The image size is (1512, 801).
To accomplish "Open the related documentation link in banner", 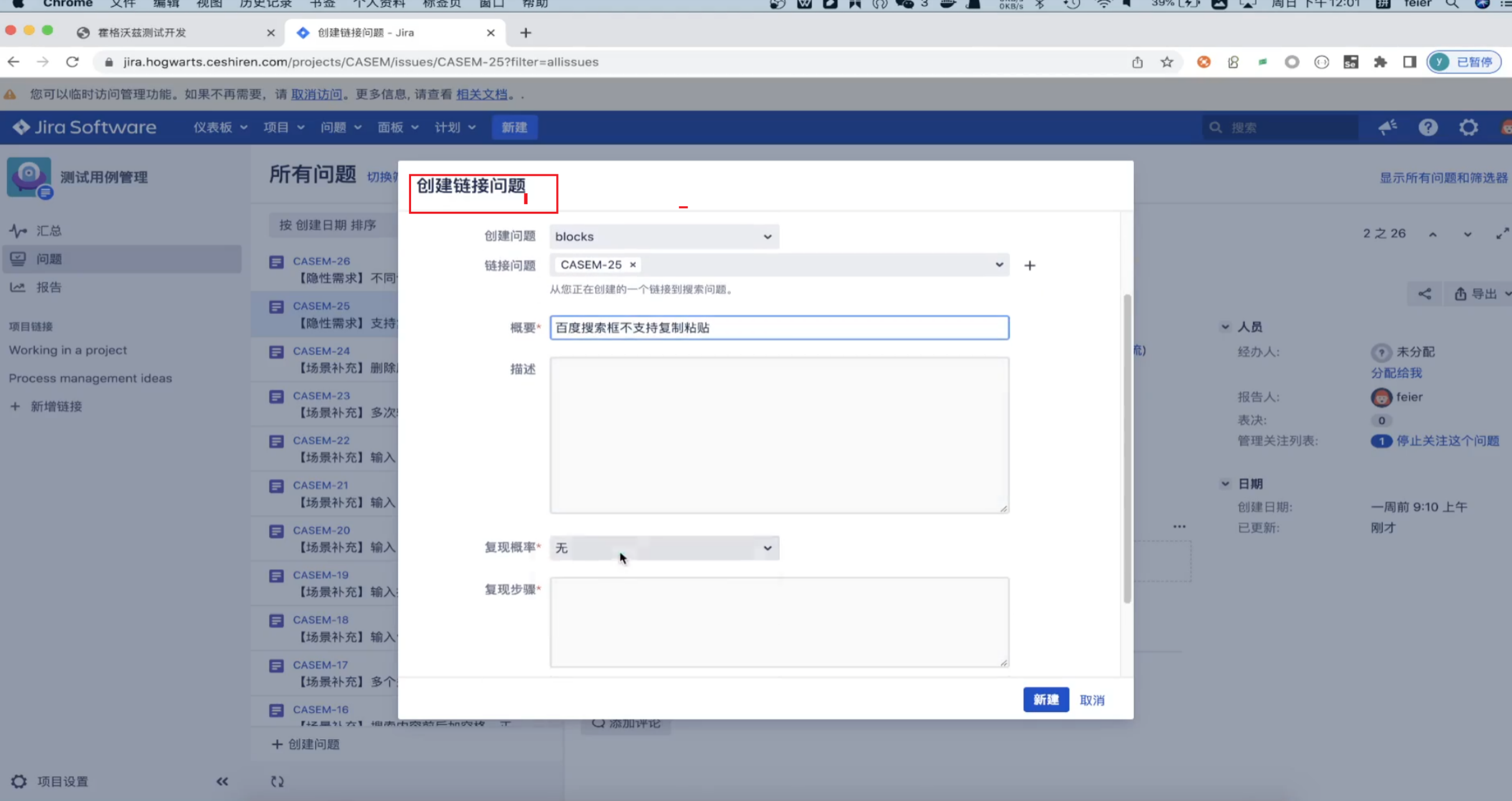I will point(482,94).
